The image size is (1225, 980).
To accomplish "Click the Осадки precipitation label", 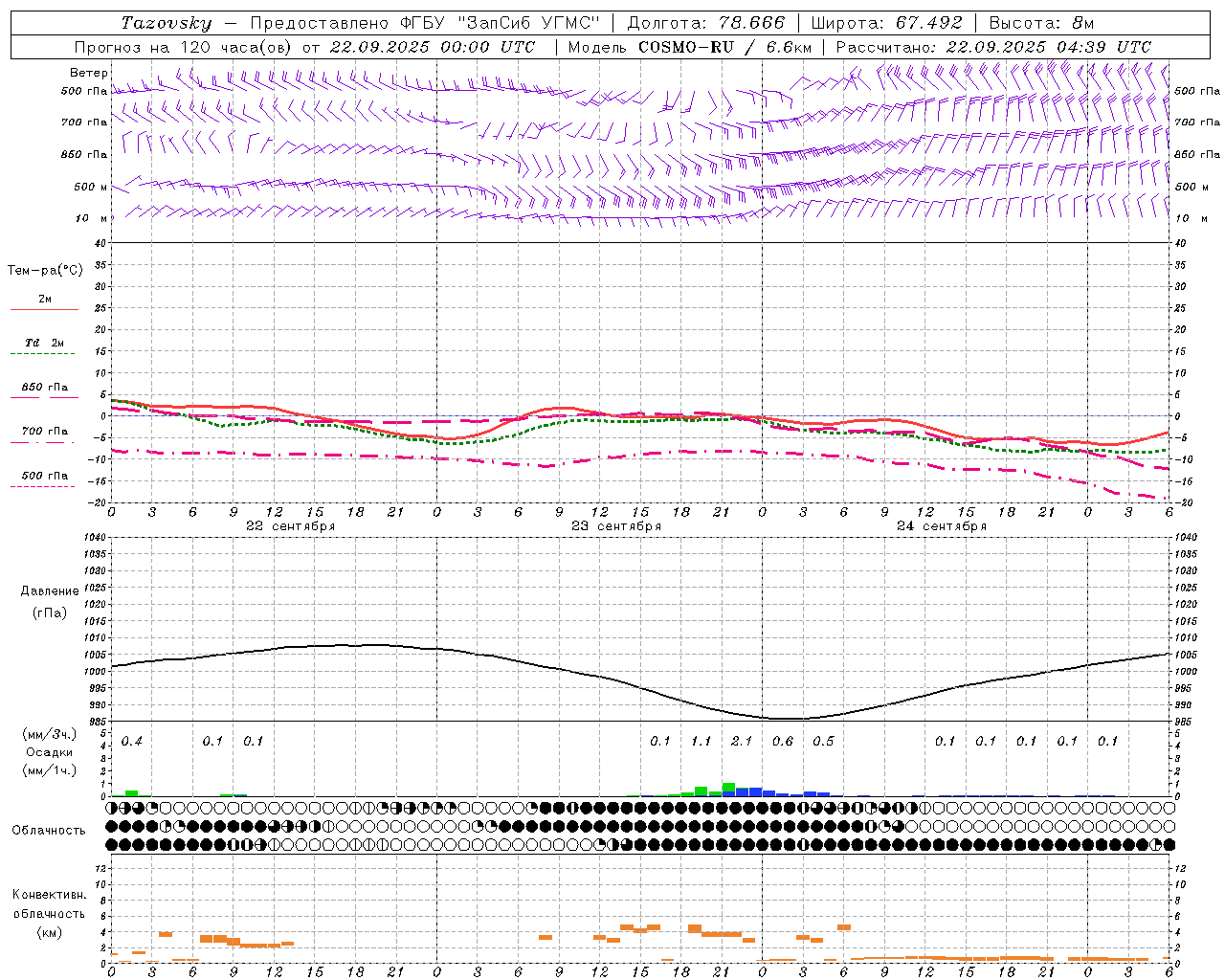I will [49, 752].
